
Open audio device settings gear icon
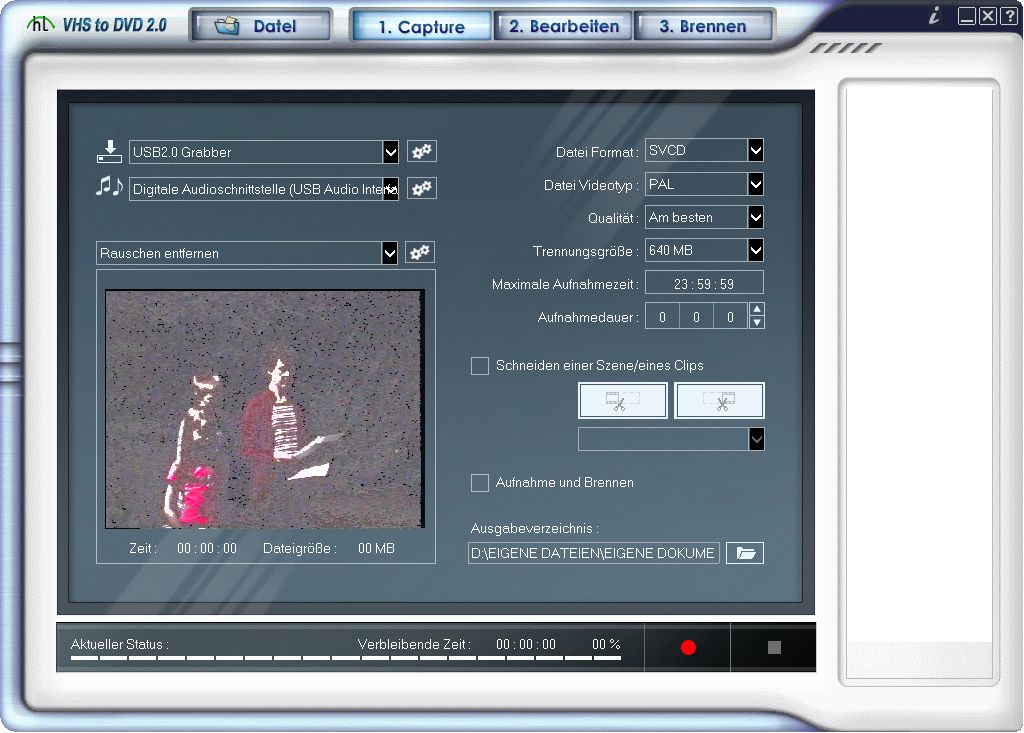(x=422, y=188)
